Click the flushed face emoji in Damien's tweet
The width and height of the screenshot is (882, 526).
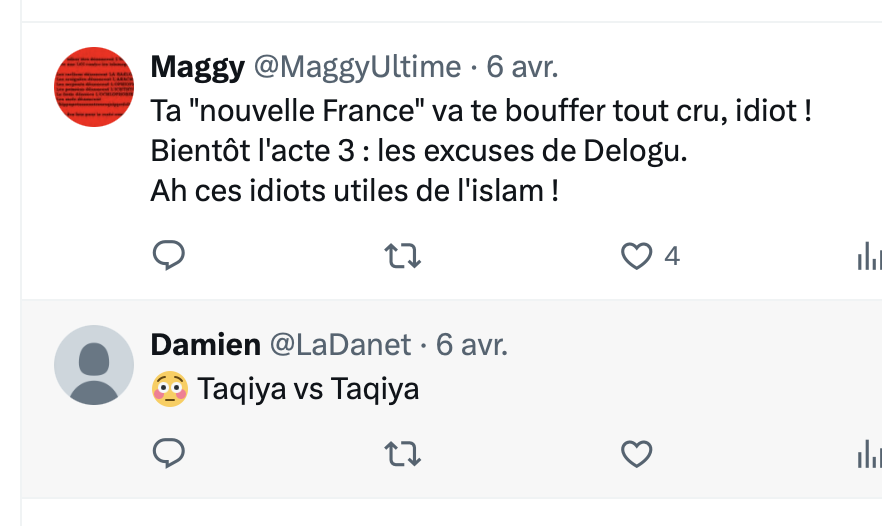coord(169,389)
